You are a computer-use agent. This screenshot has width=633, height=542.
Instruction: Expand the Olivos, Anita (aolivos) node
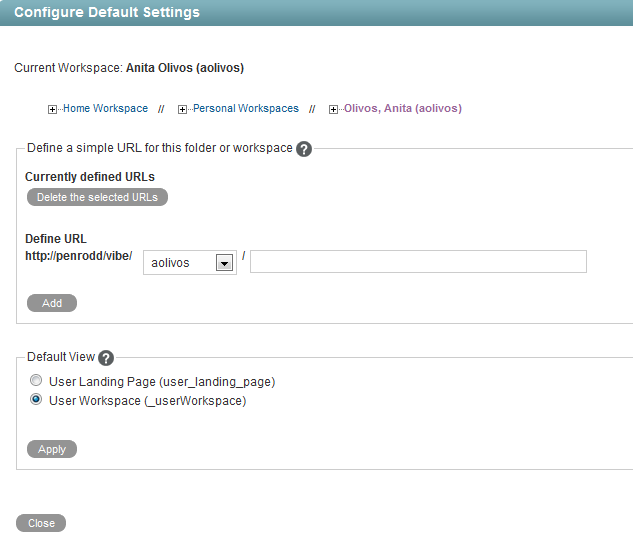point(334,109)
